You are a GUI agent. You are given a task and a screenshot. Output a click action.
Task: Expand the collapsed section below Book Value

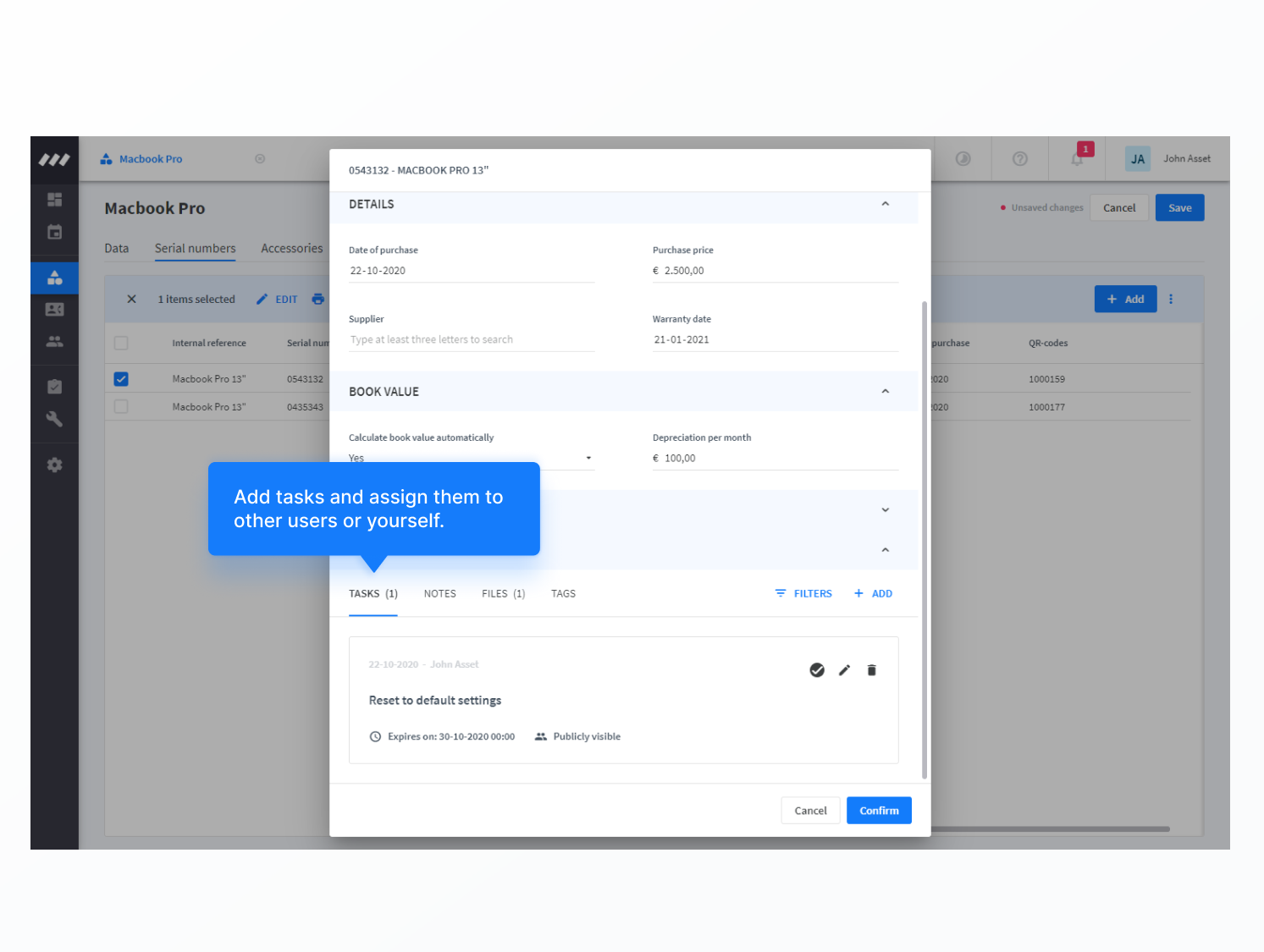[x=886, y=509]
